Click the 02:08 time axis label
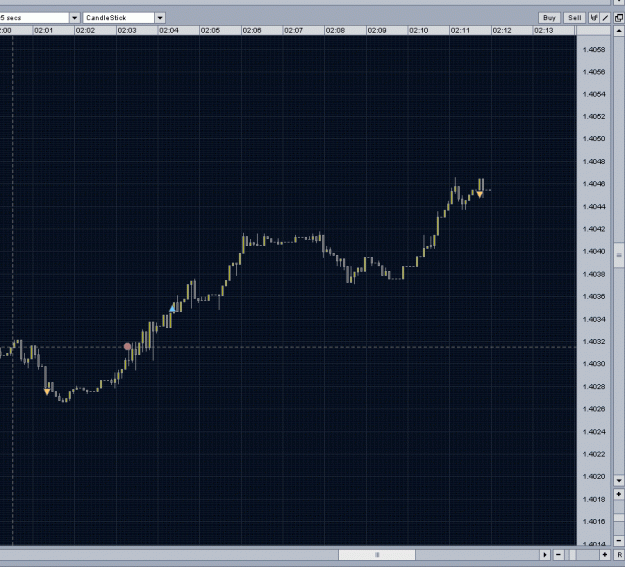Viewport: 625px width, 567px height. click(335, 30)
